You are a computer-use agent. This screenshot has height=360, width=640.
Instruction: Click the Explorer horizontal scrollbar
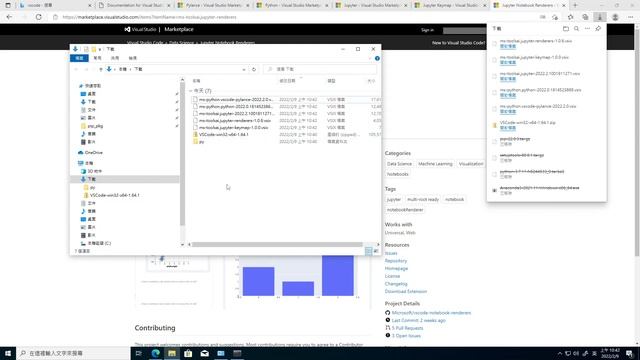pyautogui.click(x=278, y=244)
